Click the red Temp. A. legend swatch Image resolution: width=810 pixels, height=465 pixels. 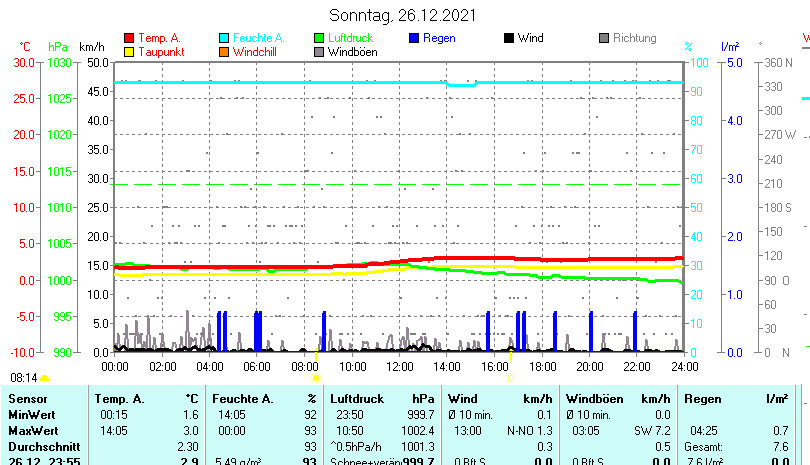[x=129, y=38]
